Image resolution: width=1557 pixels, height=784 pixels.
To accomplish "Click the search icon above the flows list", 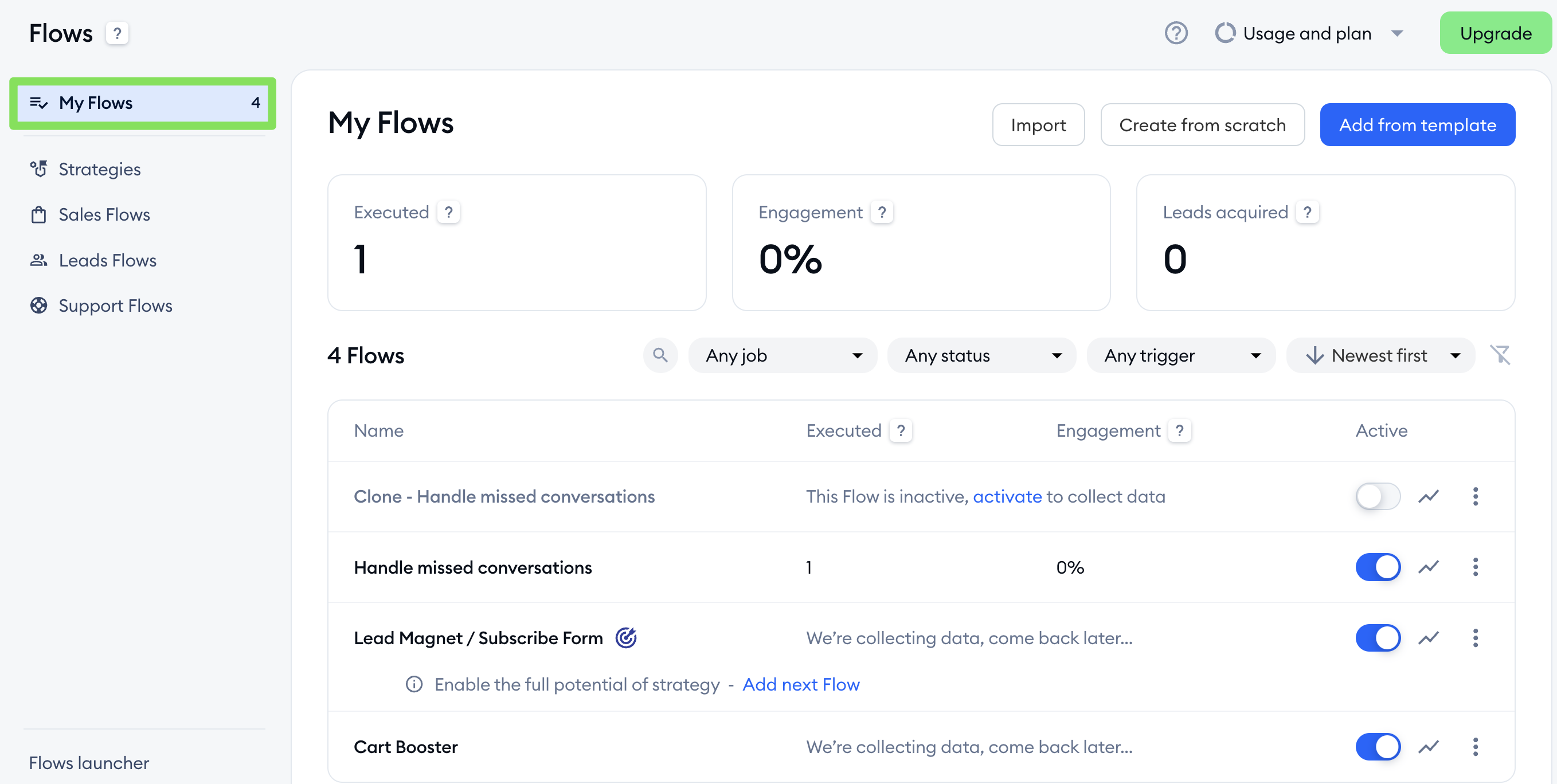I will point(660,355).
